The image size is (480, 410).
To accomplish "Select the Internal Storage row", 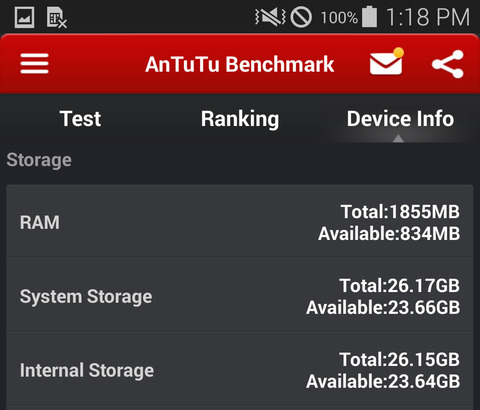I will (240, 371).
